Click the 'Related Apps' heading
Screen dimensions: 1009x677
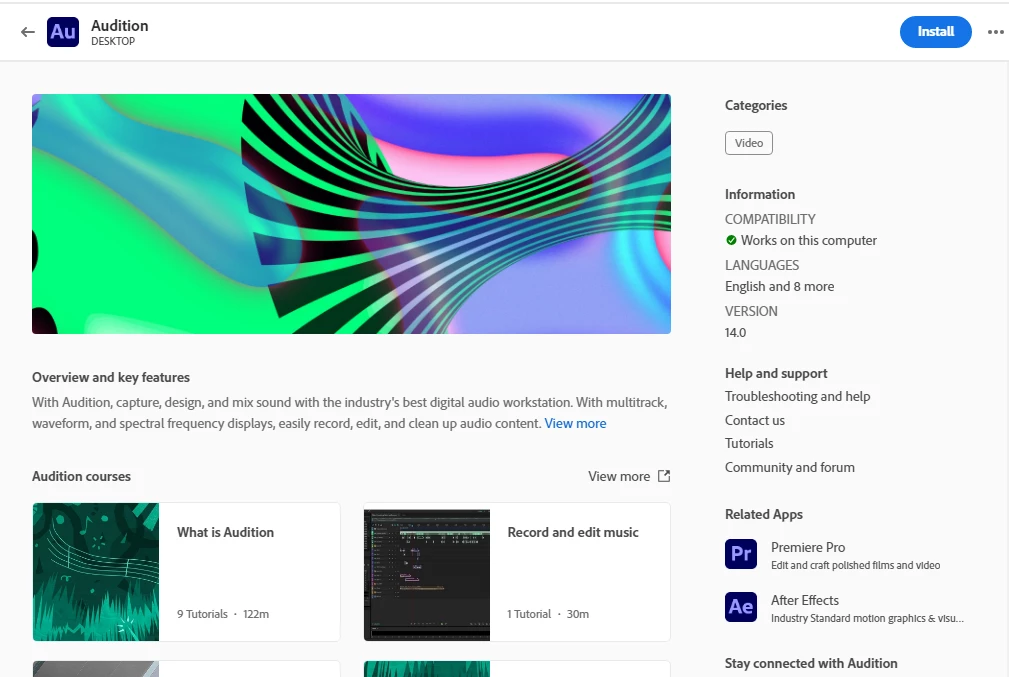764,514
